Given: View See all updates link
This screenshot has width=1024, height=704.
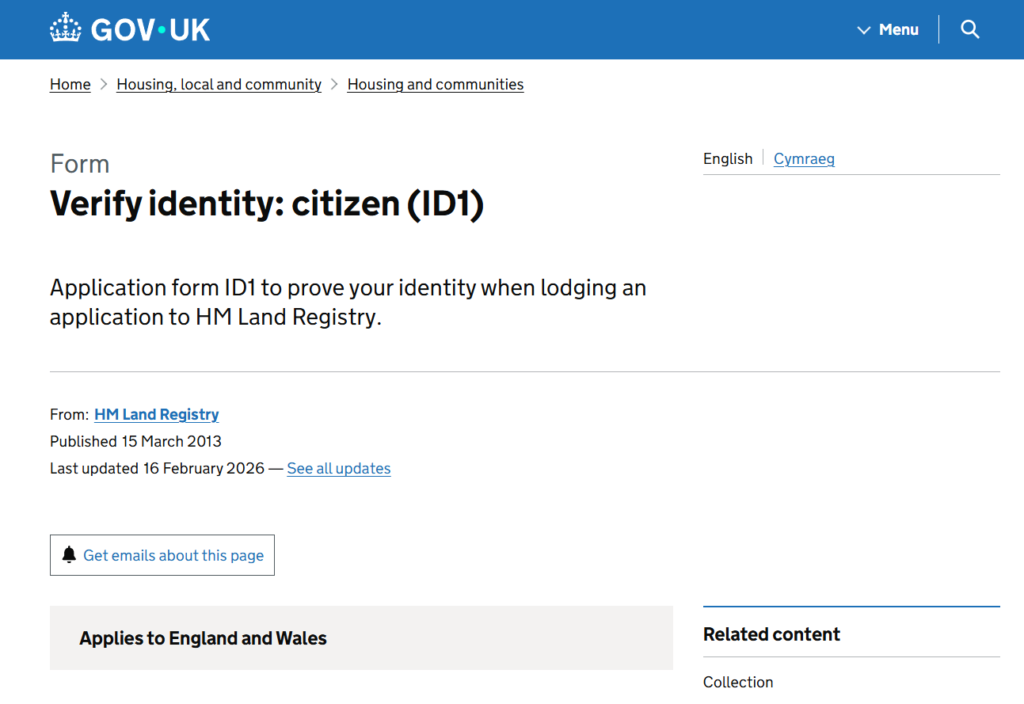Looking at the screenshot, I should 338,468.
